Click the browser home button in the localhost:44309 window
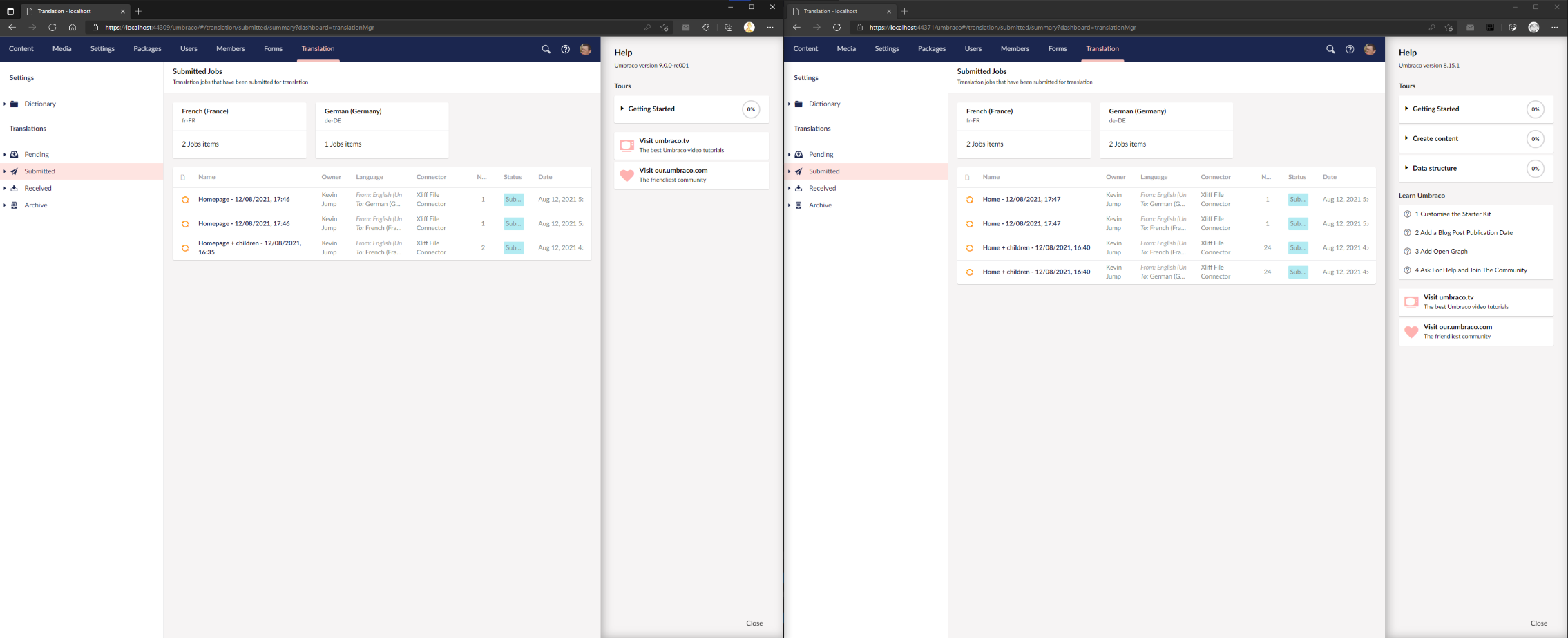The height and width of the screenshot is (638, 1568). tap(73, 28)
